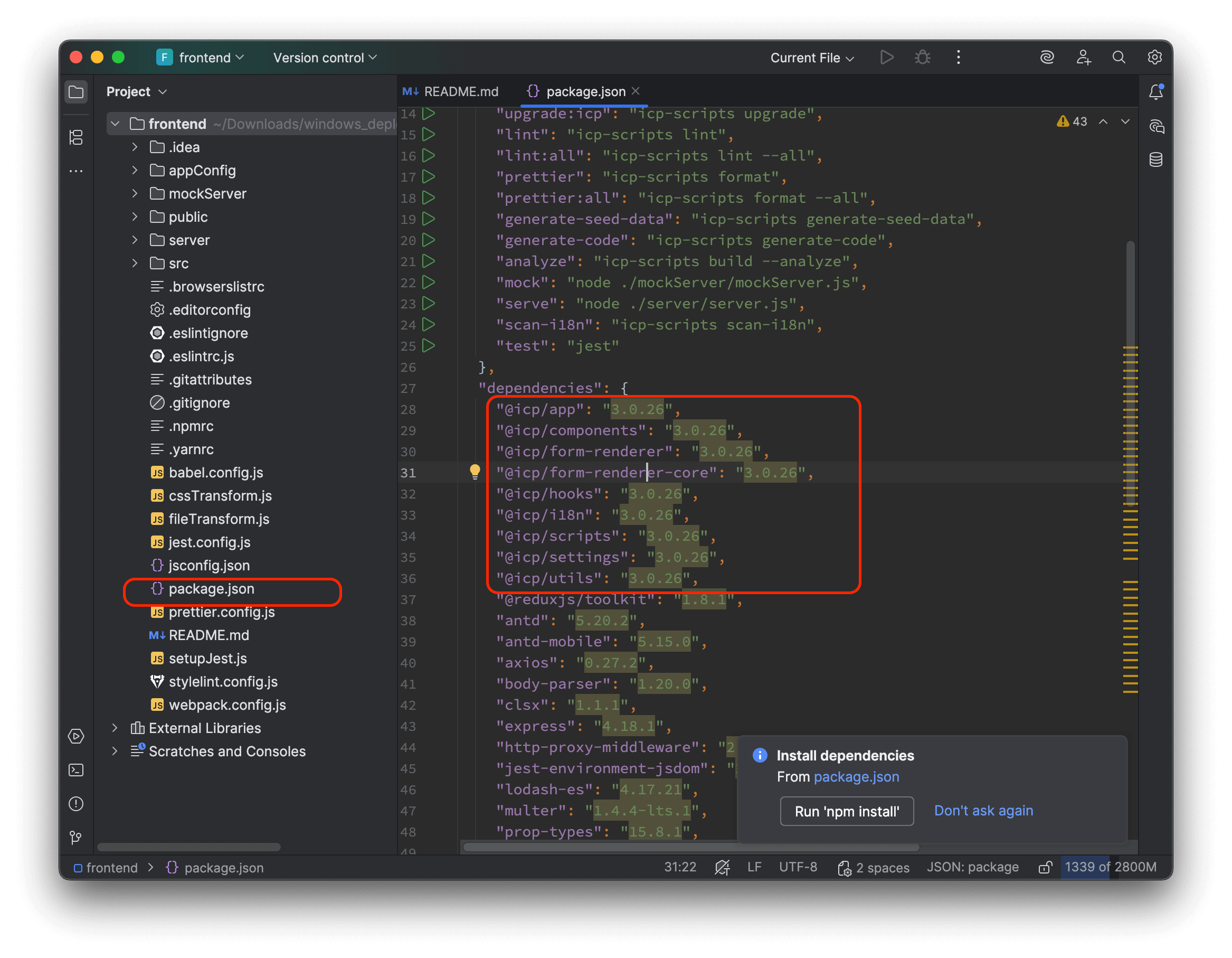The image size is (1232, 958).
Task: Run the 'lint' script gutter arrow on line 15
Action: click(429, 134)
